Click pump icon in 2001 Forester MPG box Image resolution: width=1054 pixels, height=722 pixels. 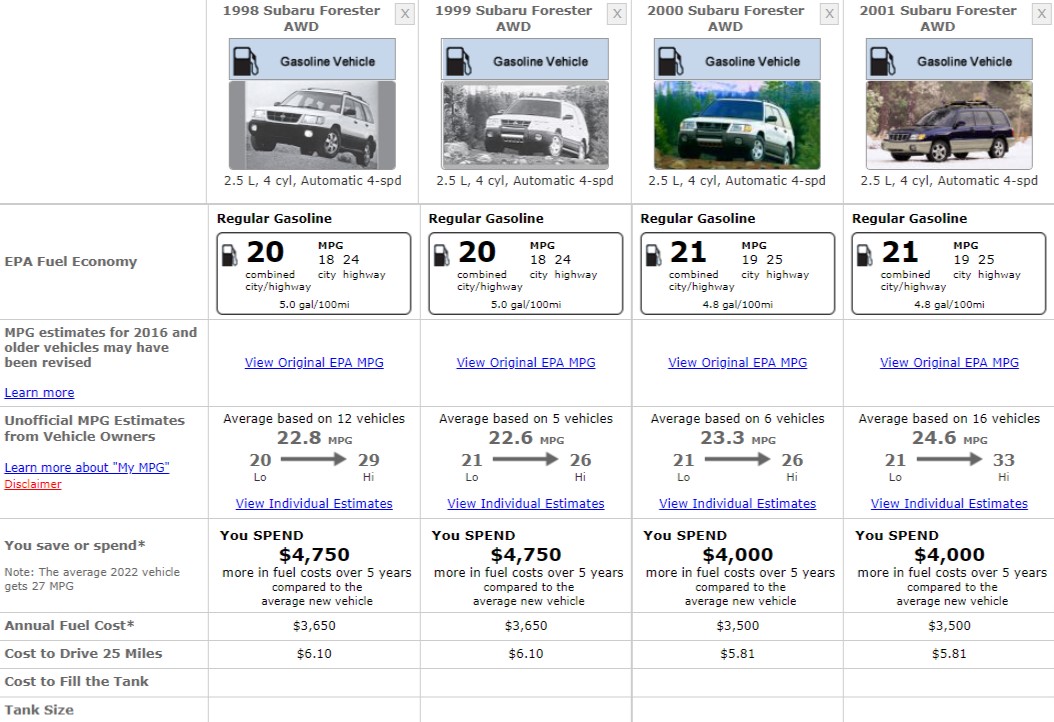tap(864, 255)
